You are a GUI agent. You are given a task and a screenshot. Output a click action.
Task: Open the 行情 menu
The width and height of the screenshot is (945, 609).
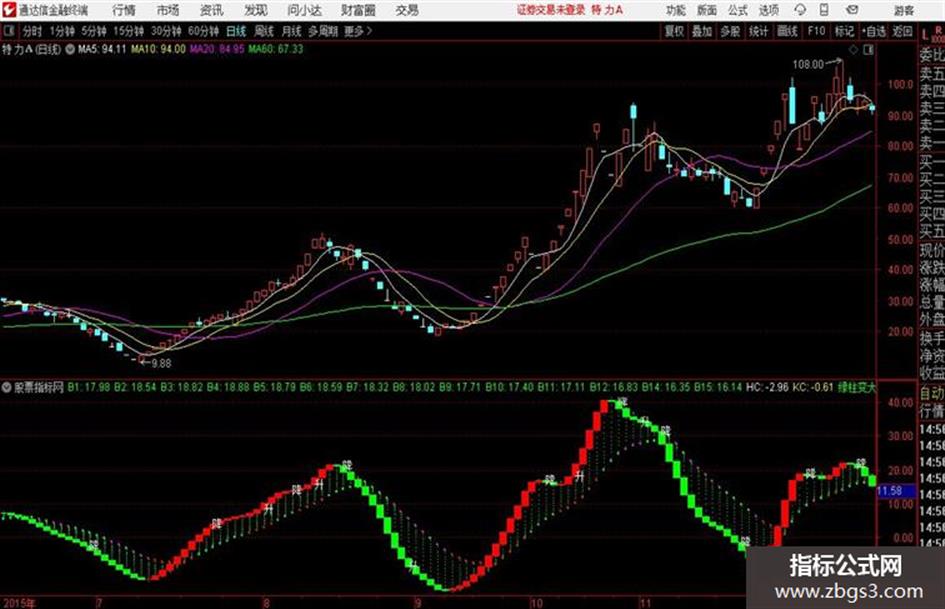coord(124,10)
